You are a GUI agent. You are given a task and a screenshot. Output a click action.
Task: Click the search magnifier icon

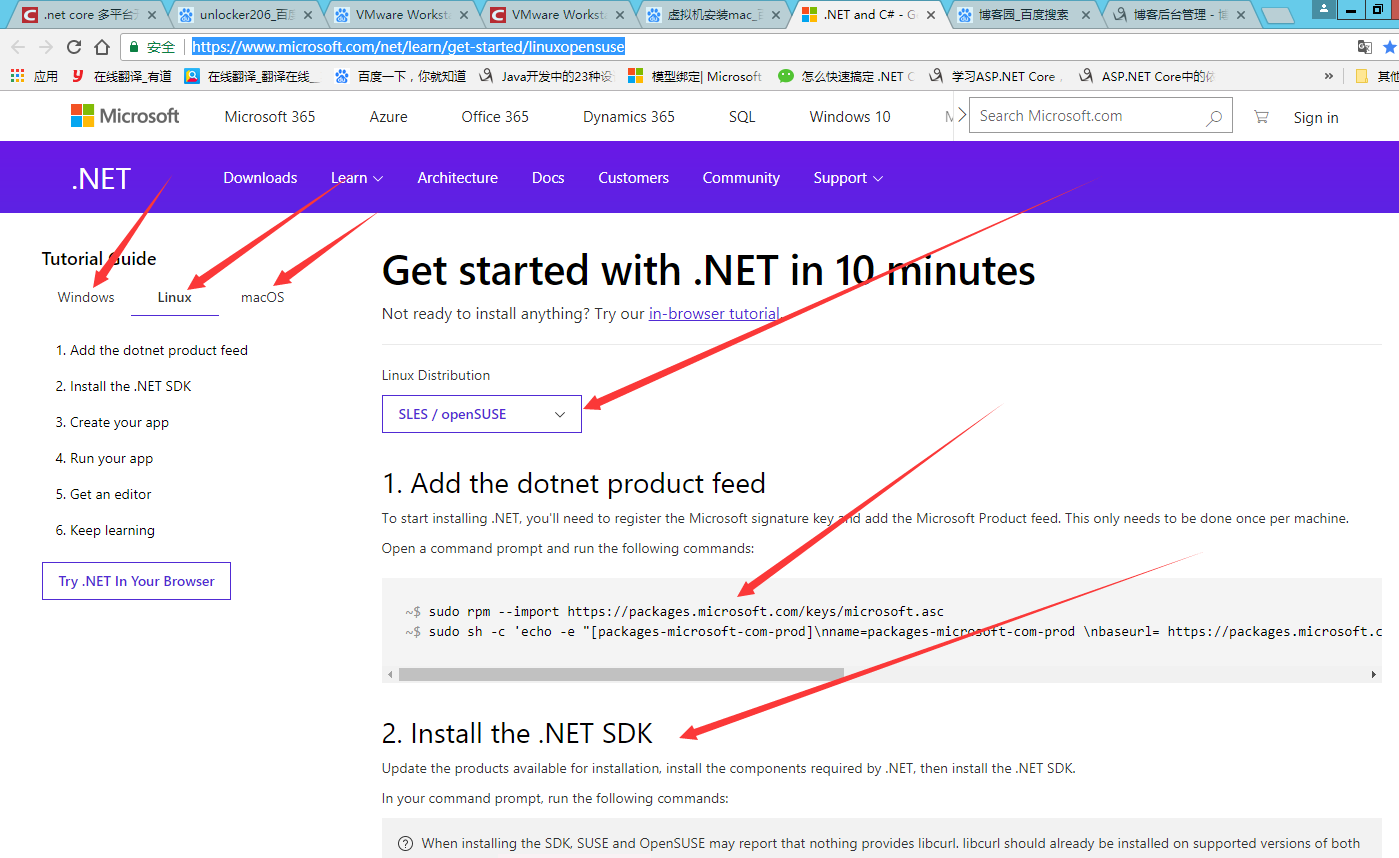click(1214, 117)
